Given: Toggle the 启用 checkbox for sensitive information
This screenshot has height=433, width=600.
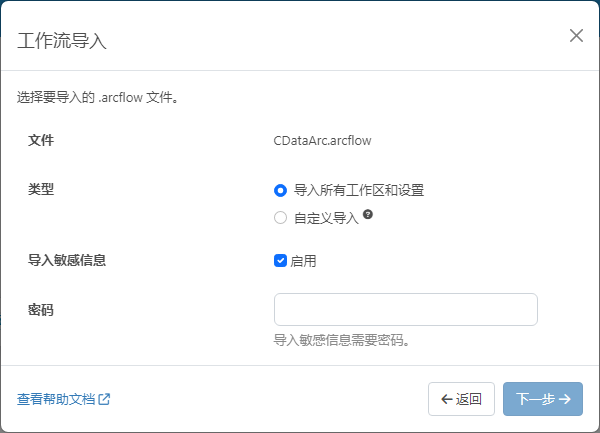Looking at the screenshot, I should tap(280, 261).
